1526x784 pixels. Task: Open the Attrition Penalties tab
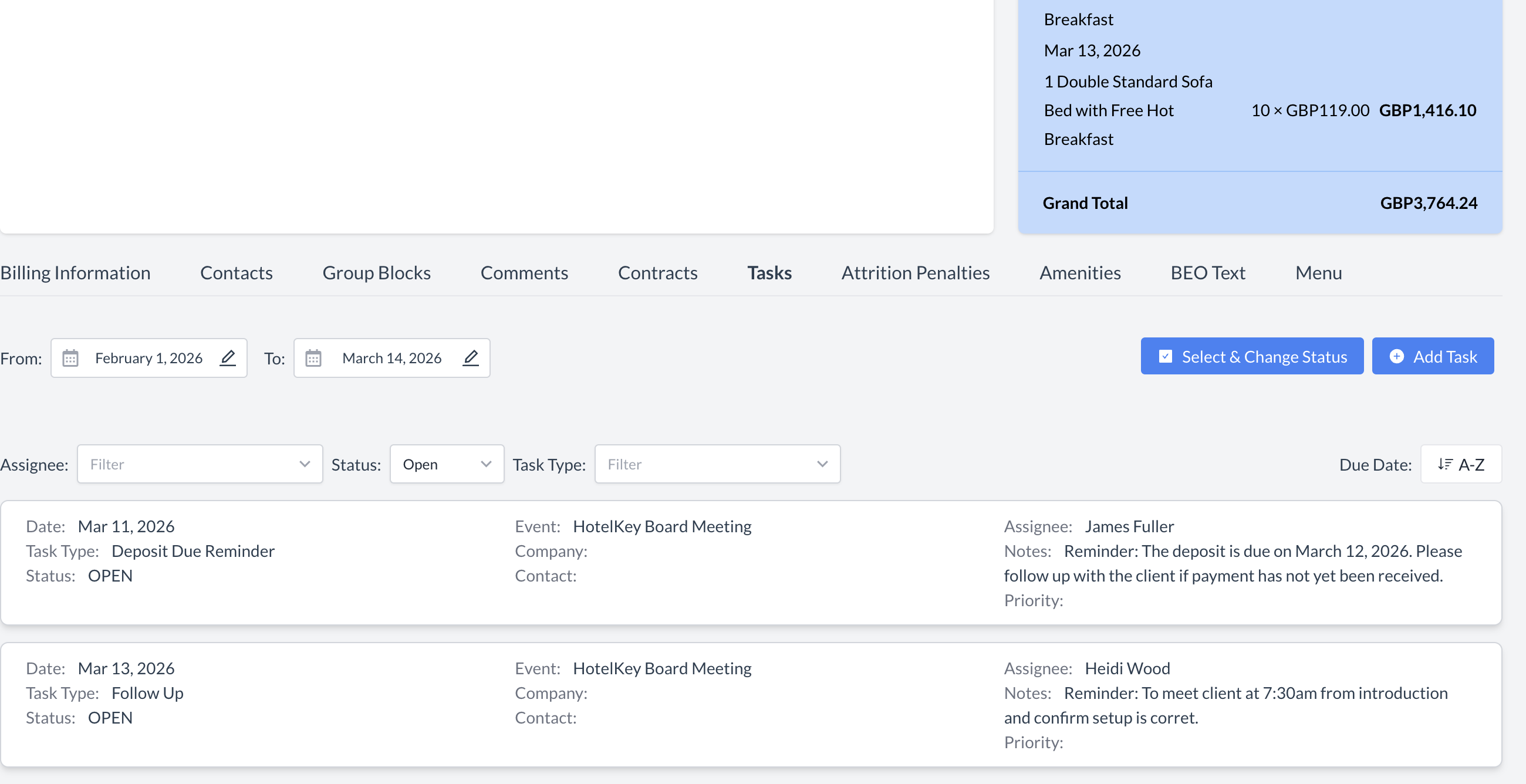click(x=915, y=273)
